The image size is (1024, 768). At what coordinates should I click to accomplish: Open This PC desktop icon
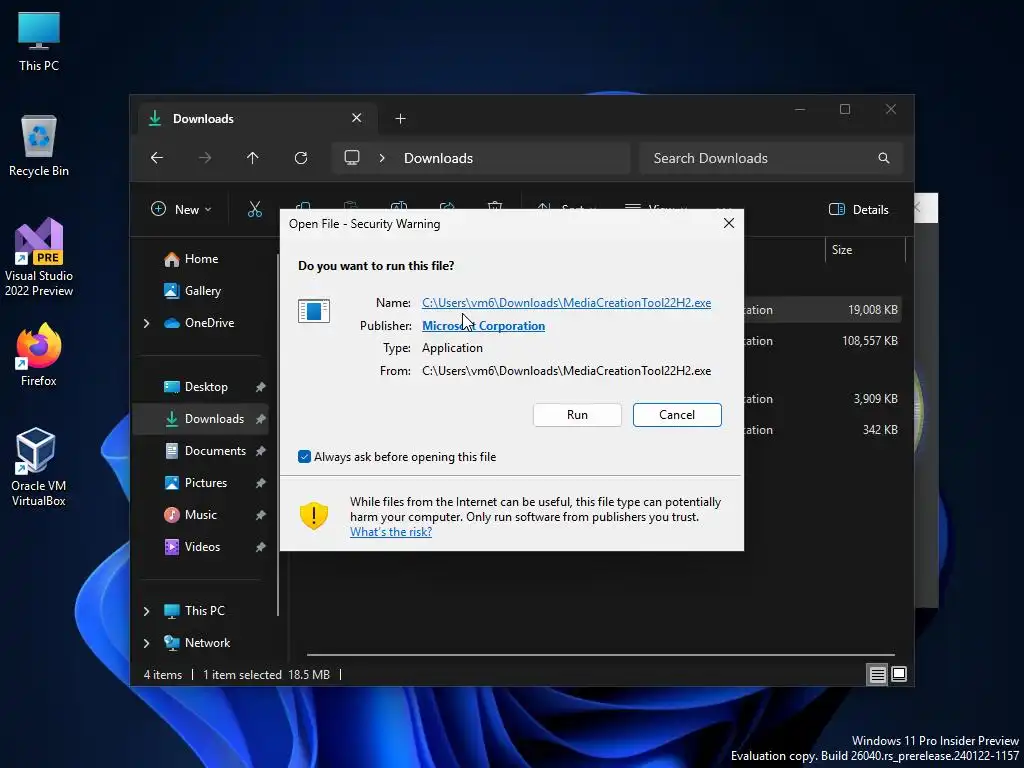pyautogui.click(x=39, y=42)
